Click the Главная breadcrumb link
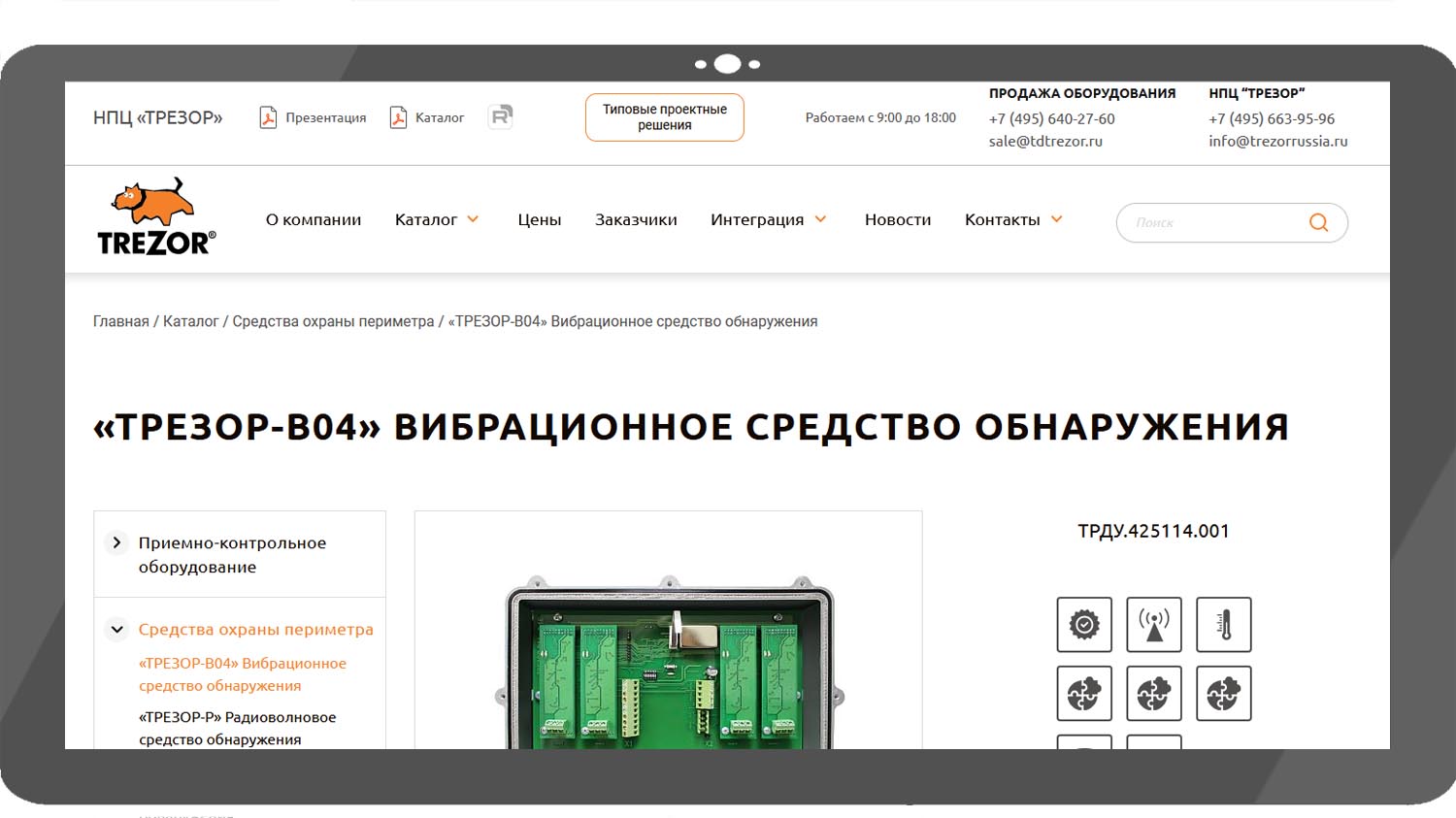The height and width of the screenshot is (818, 1456). click(121, 321)
